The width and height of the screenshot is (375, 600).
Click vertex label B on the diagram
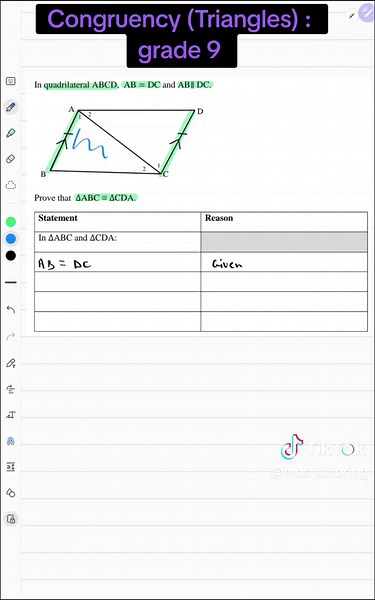point(43,174)
